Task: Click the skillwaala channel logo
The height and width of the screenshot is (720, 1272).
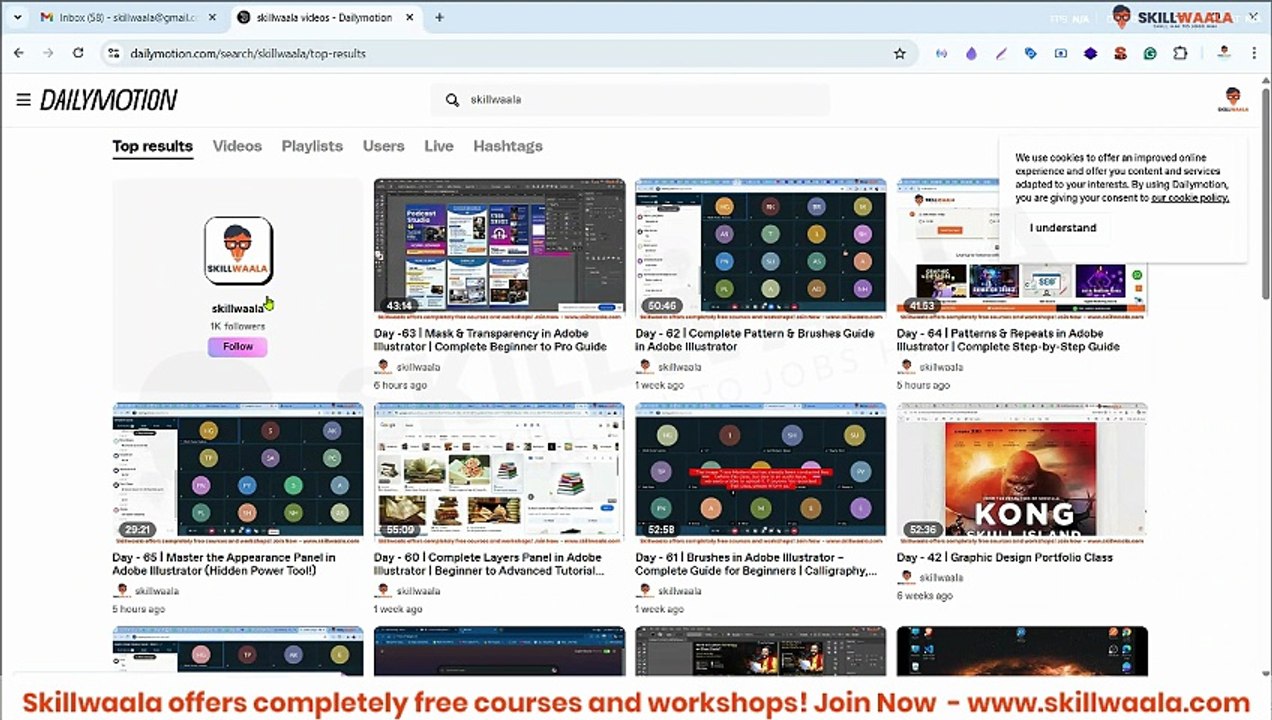Action: tap(238, 251)
